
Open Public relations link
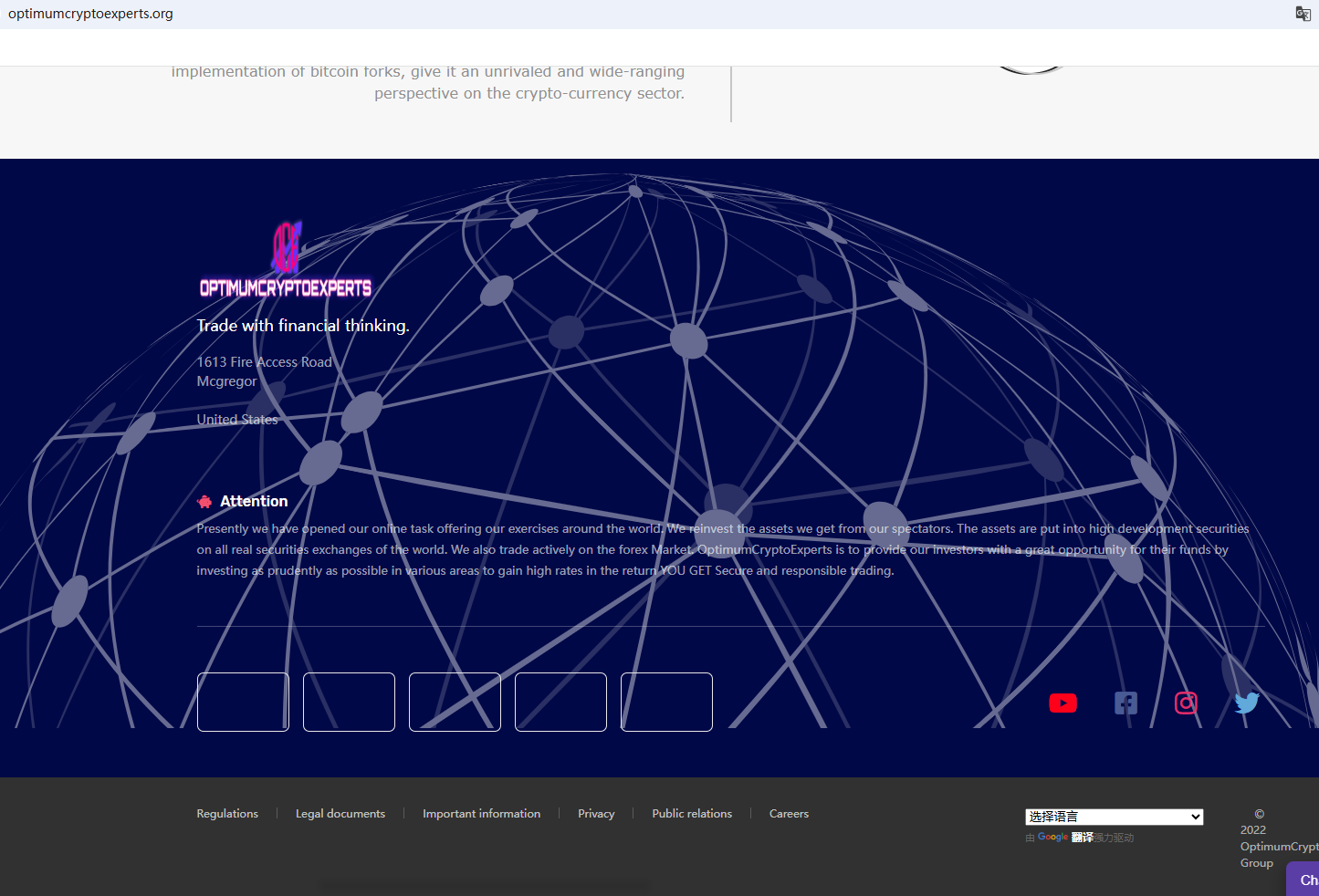coord(692,814)
